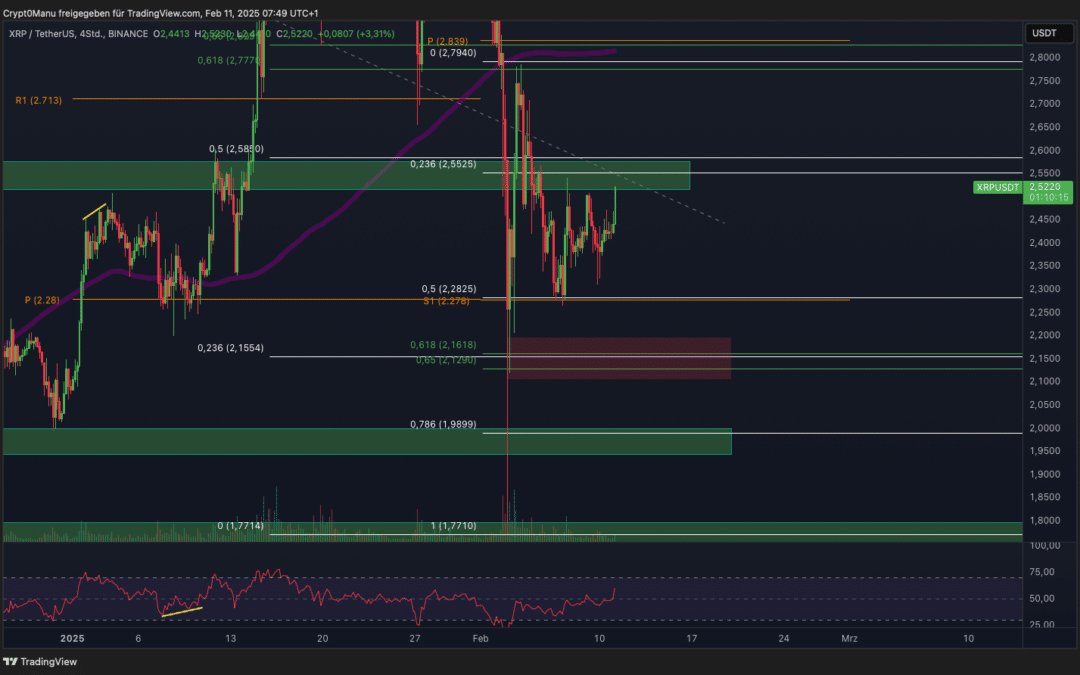The height and width of the screenshot is (675, 1080).
Task: Click the 100,00 RSI axis label
Action: click(x=1044, y=546)
